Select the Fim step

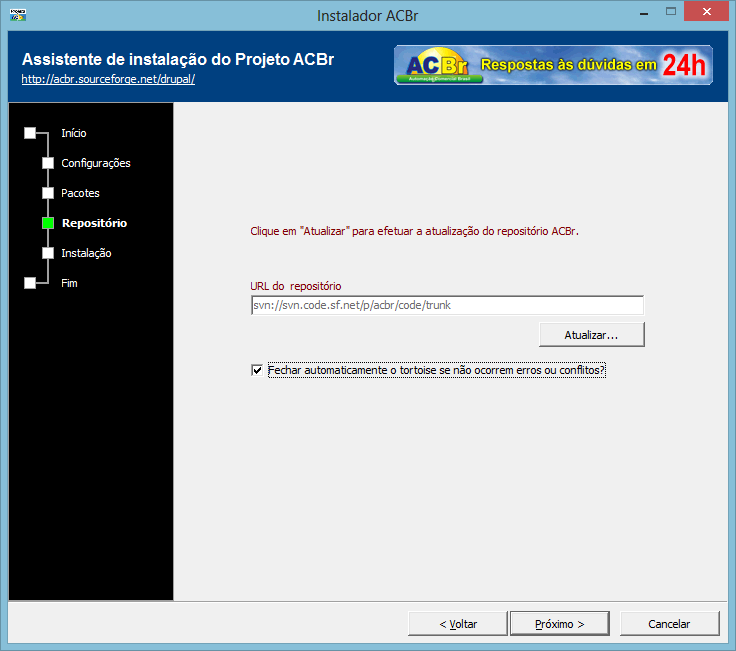(x=69, y=283)
